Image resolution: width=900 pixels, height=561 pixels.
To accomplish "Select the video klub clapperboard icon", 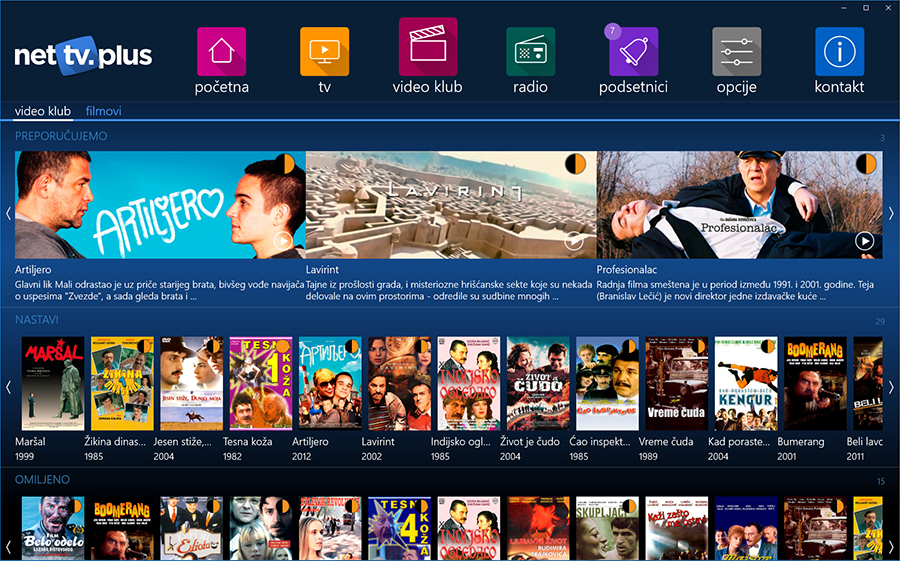I will pos(428,47).
